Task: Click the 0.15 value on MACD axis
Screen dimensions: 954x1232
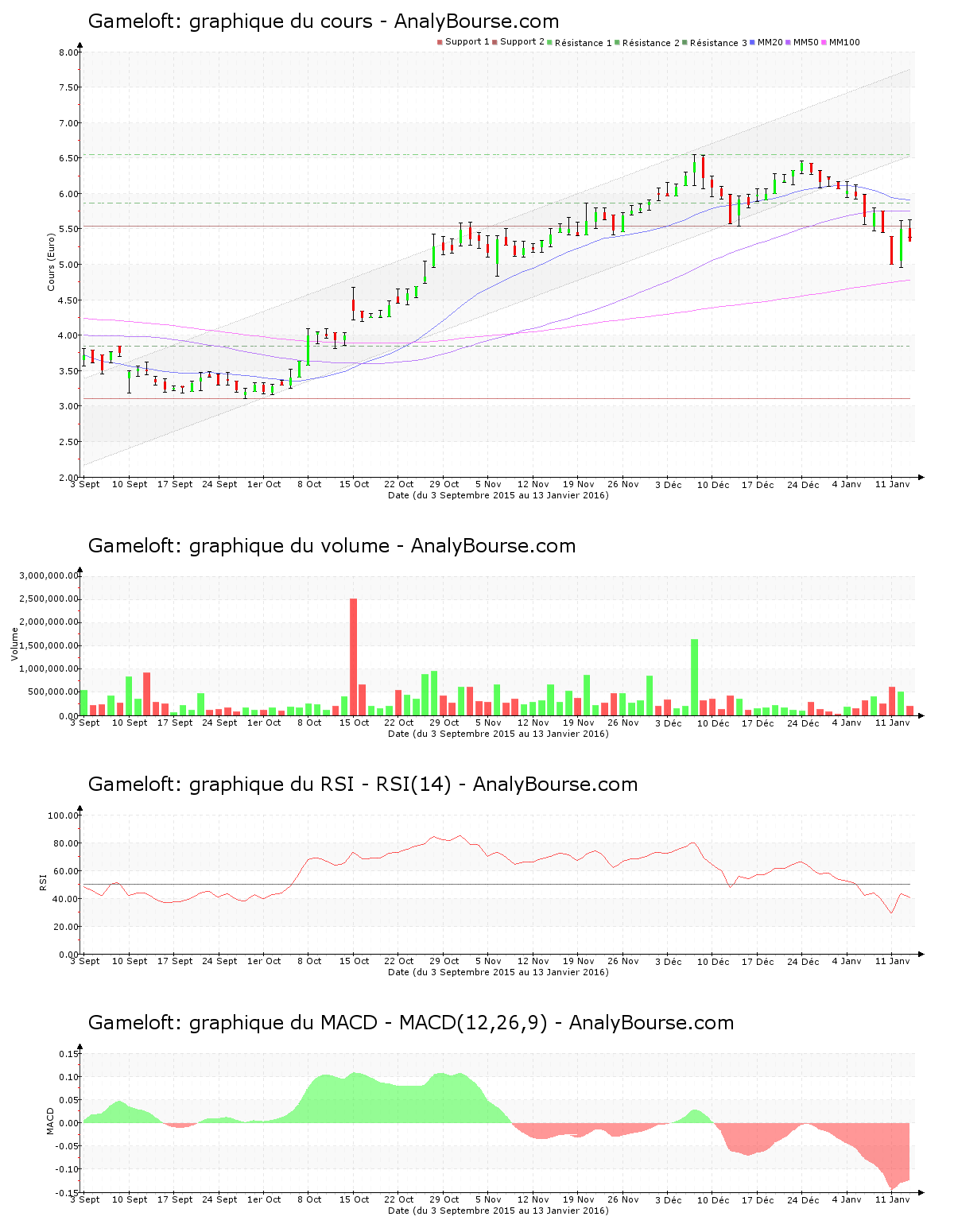Action: 70,1054
